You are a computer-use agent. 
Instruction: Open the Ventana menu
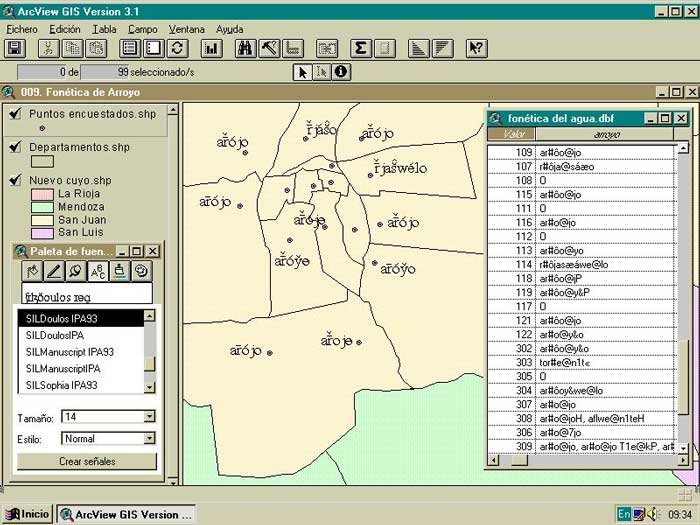(x=187, y=29)
